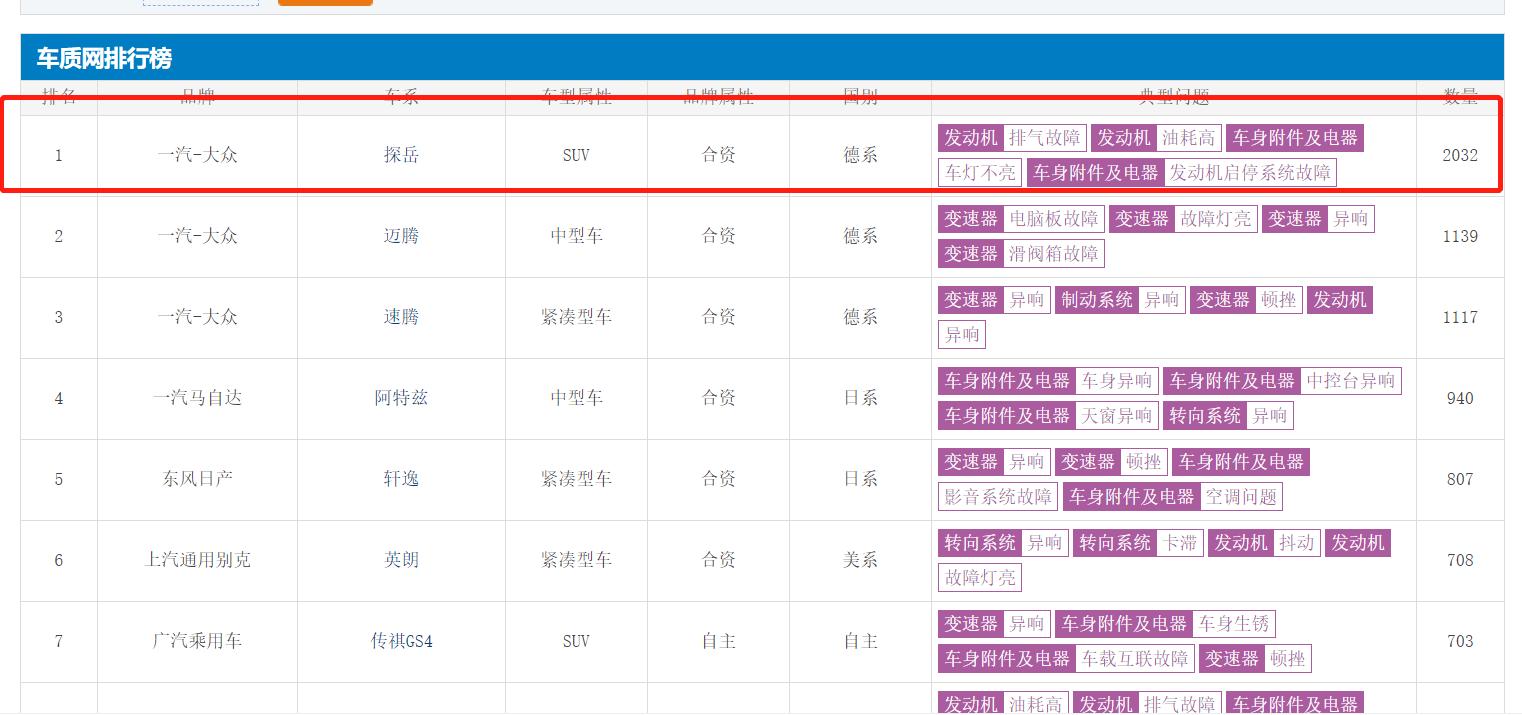
Task: Click the complaint count 807
Action: 1460,479
